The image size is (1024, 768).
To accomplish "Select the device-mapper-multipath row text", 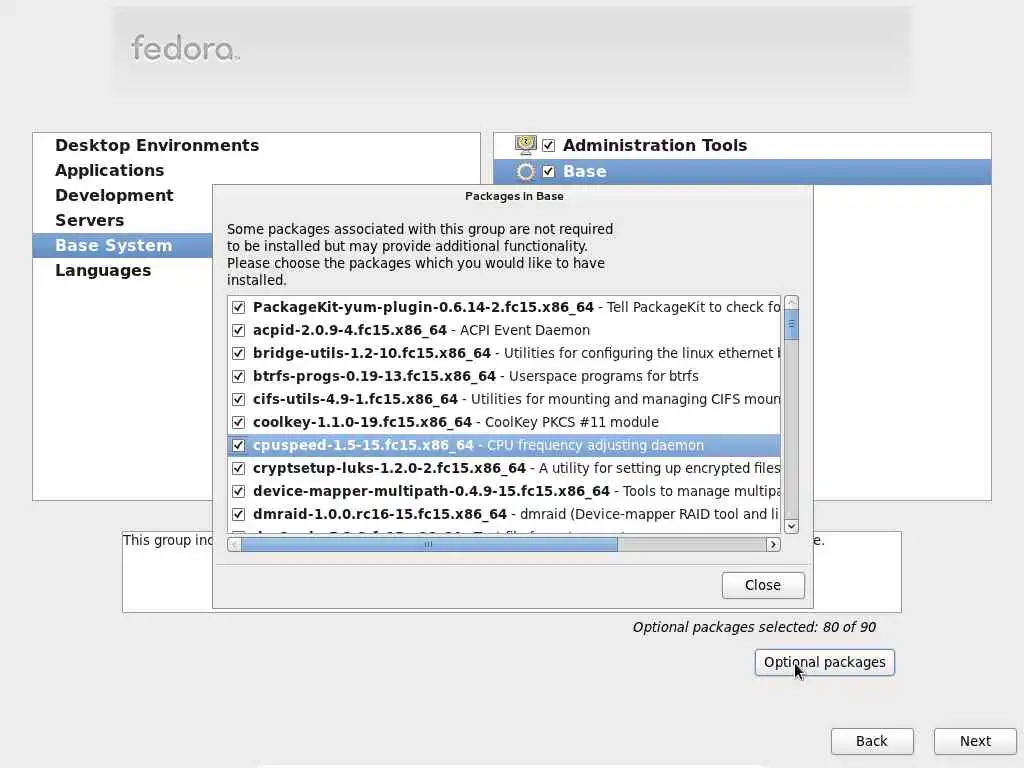I will 516,491.
